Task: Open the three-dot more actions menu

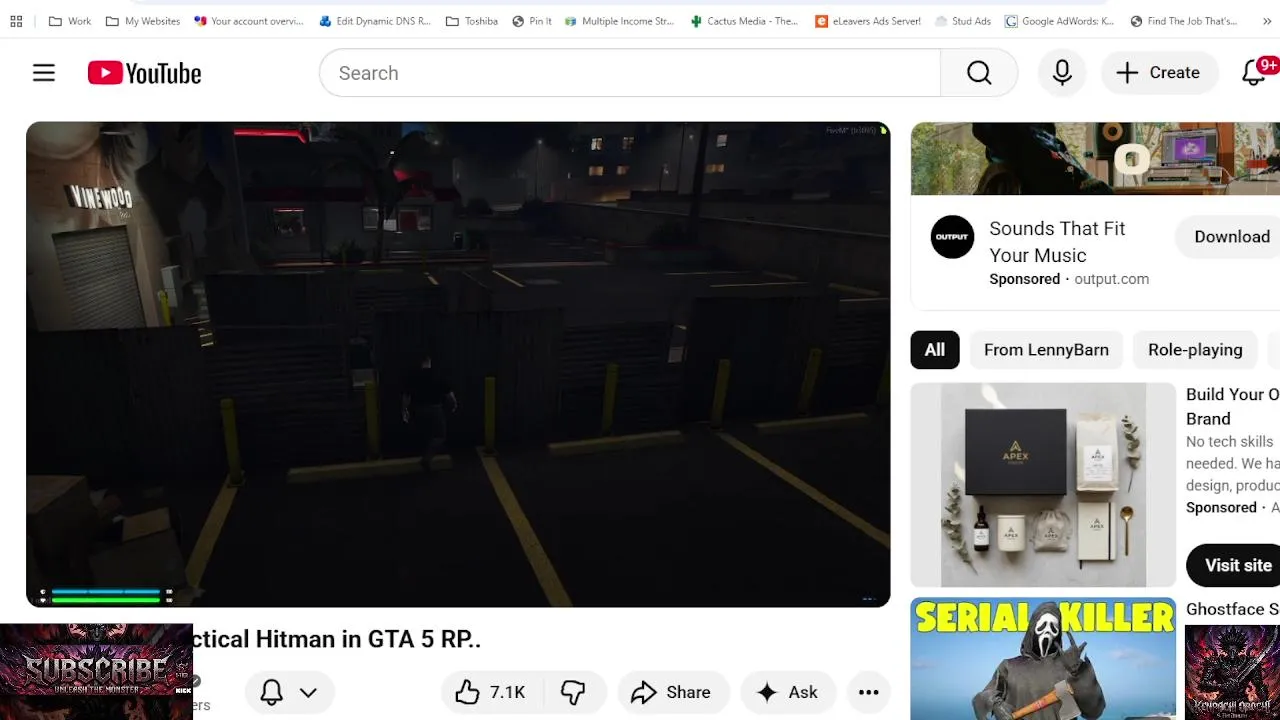Action: click(868, 692)
